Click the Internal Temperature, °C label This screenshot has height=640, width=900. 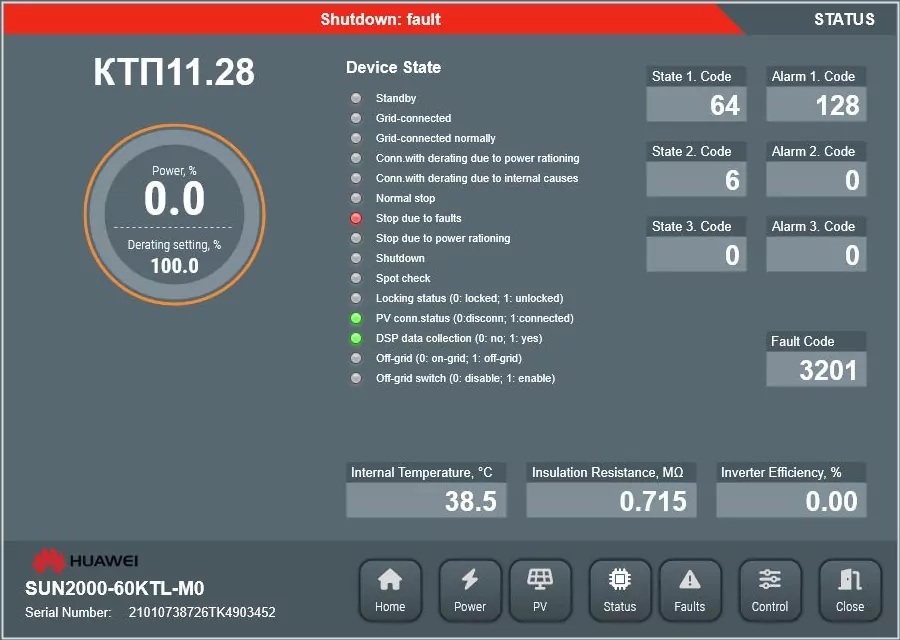pyautogui.click(x=422, y=472)
